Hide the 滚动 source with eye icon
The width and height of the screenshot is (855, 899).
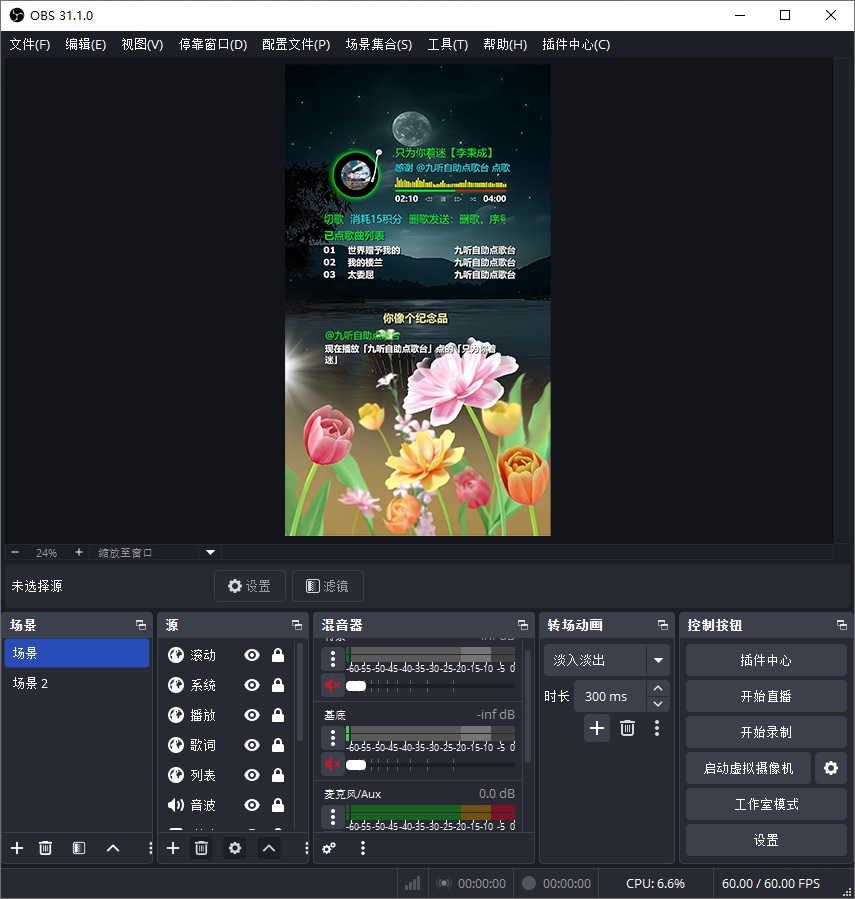(x=252, y=655)
